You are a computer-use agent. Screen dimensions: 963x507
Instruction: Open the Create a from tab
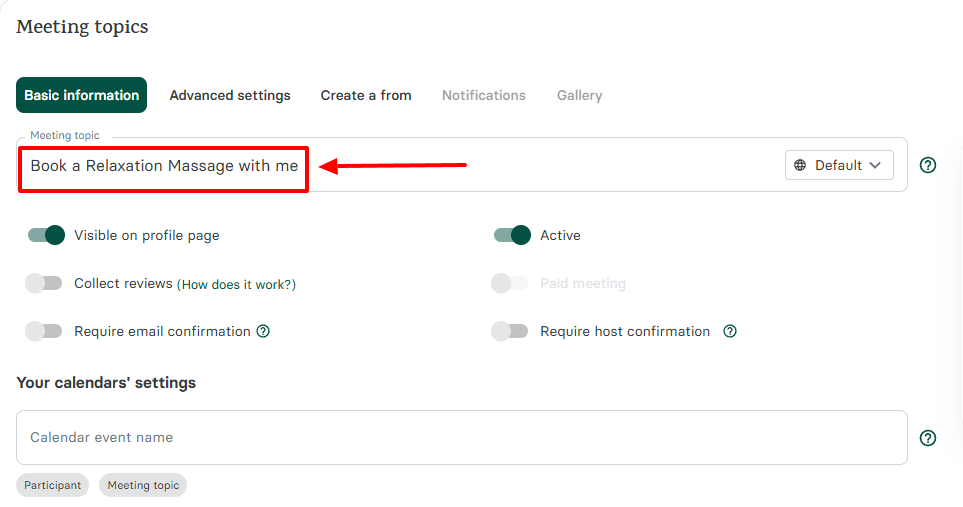366,96
